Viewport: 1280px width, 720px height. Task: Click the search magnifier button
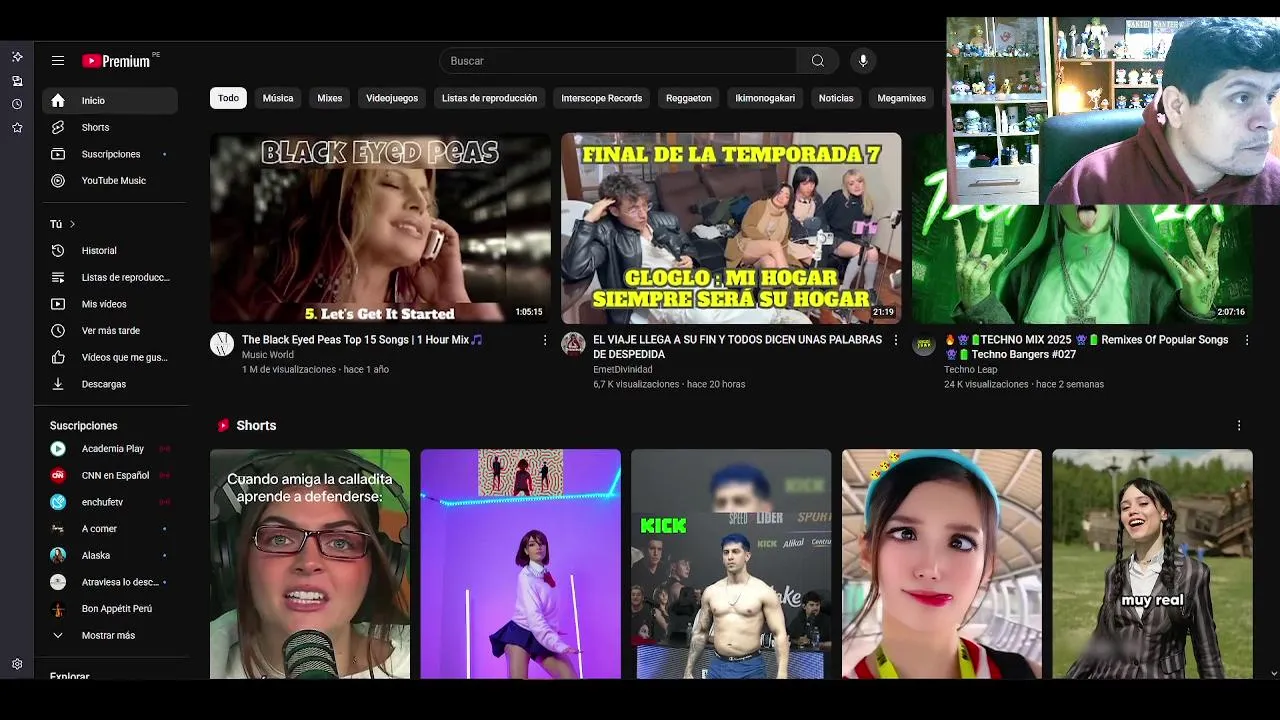818,61
